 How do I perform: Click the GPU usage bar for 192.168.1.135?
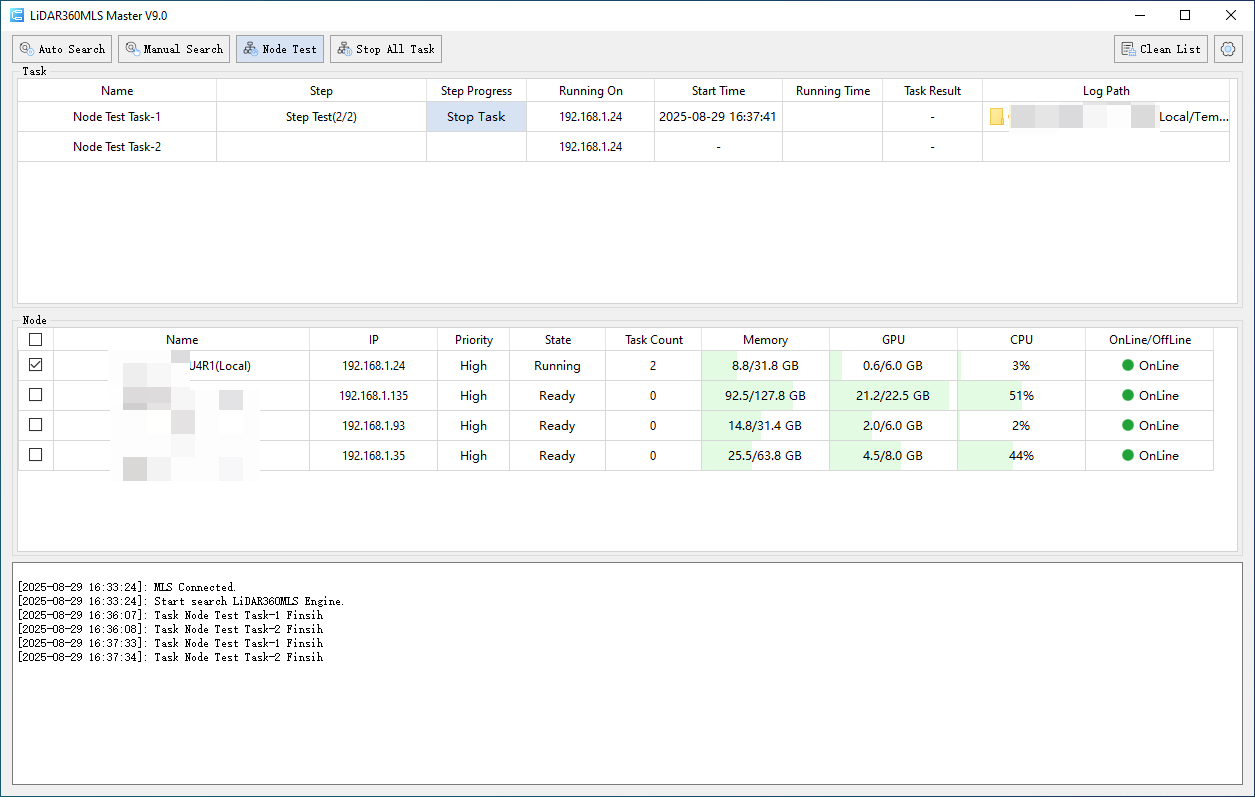[x=893, y=396]
